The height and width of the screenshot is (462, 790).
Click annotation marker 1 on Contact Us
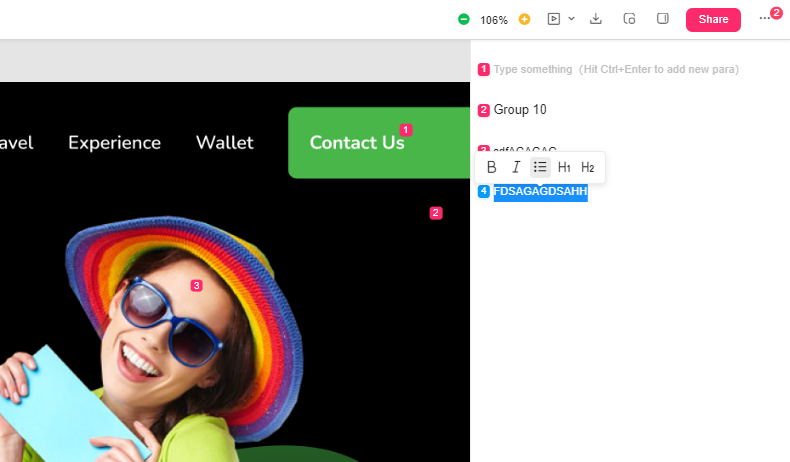pyautogui.click(x=406, y=130)
